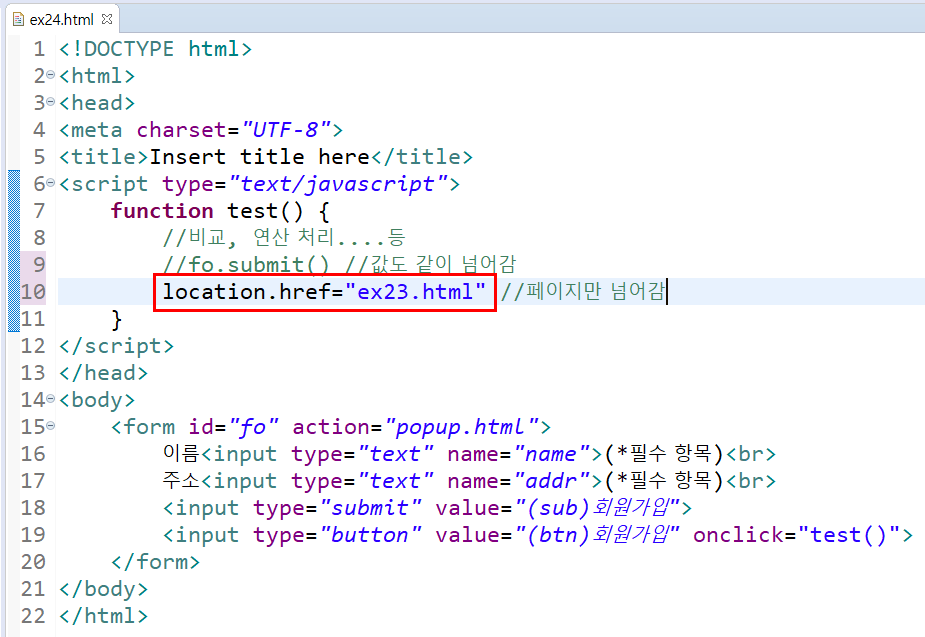Image resolution: width=925 pixels, height=637 pixels.
Task: Collapse the head tag fold at line 3
Action: click(50, 102)
